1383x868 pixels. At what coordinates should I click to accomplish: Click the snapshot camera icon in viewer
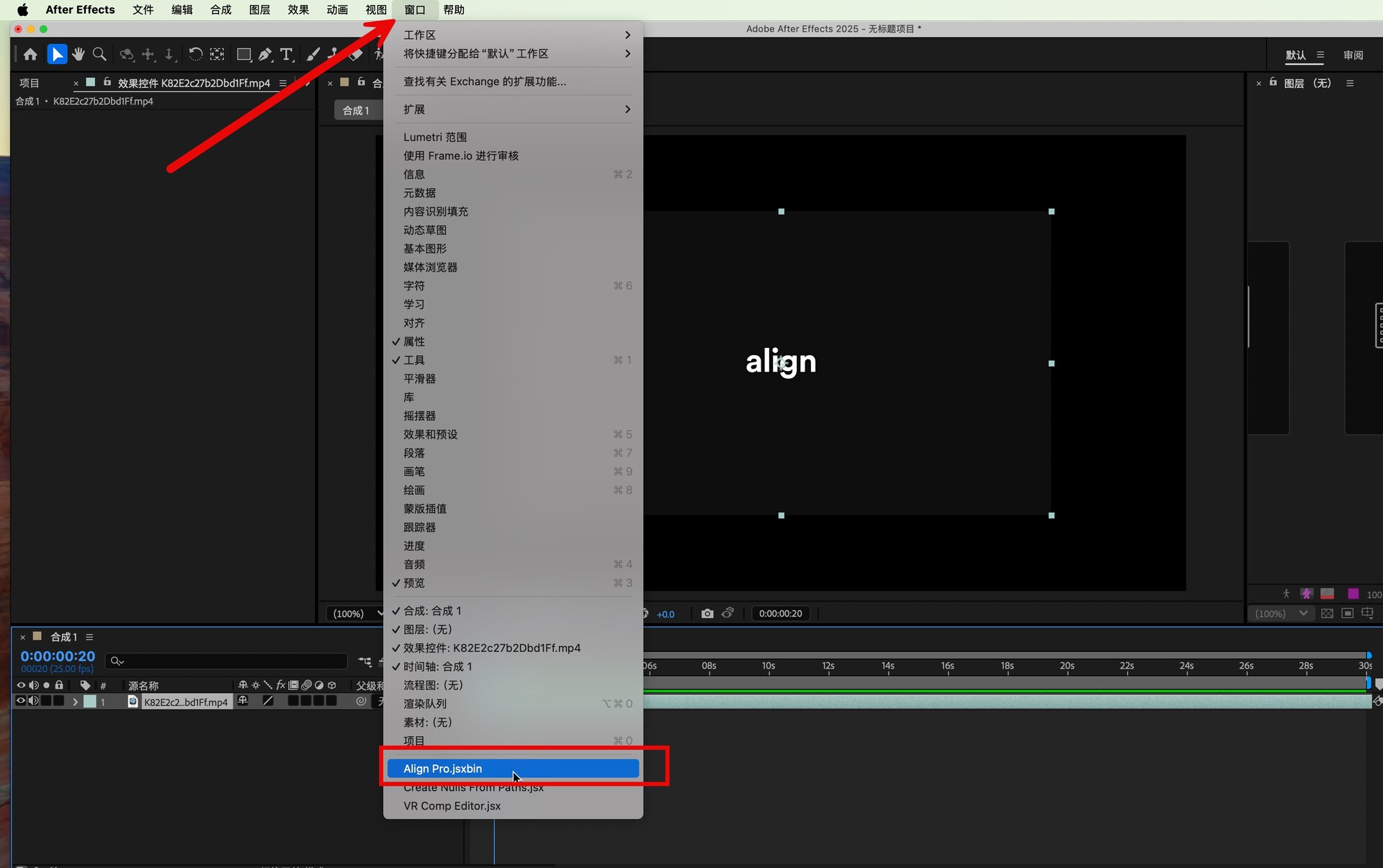click(707, 614)
